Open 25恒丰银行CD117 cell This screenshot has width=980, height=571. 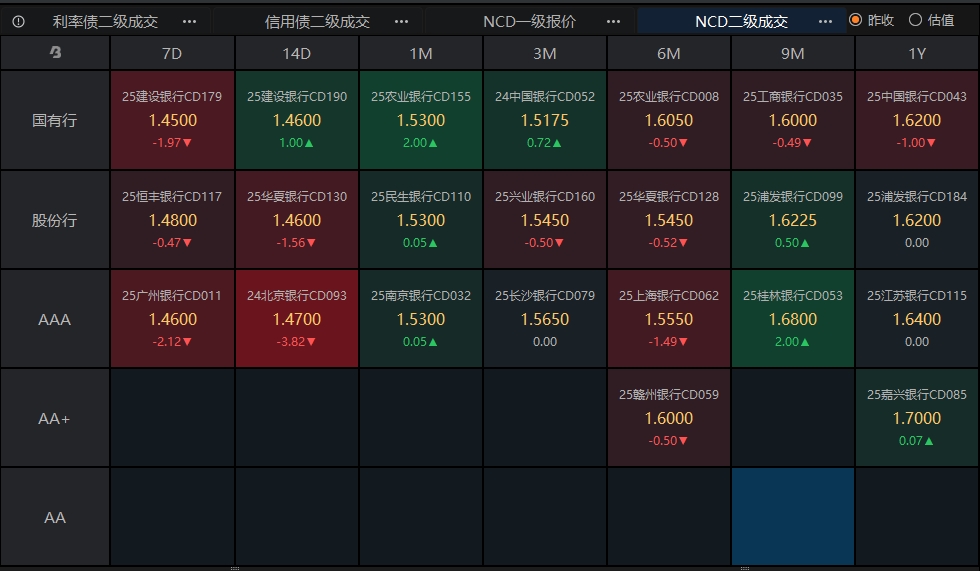click(172, 220)
